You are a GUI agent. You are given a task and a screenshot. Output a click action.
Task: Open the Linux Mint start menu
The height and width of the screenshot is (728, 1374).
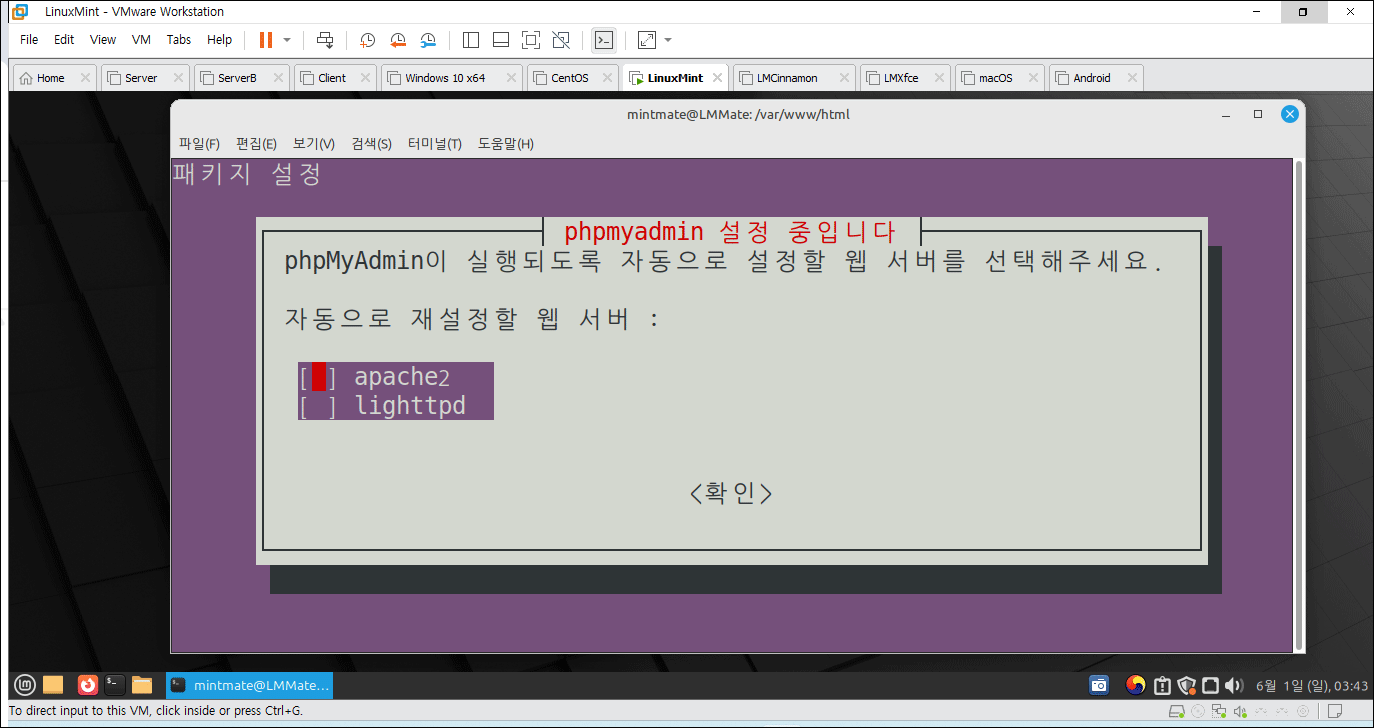tap(25, 685)
